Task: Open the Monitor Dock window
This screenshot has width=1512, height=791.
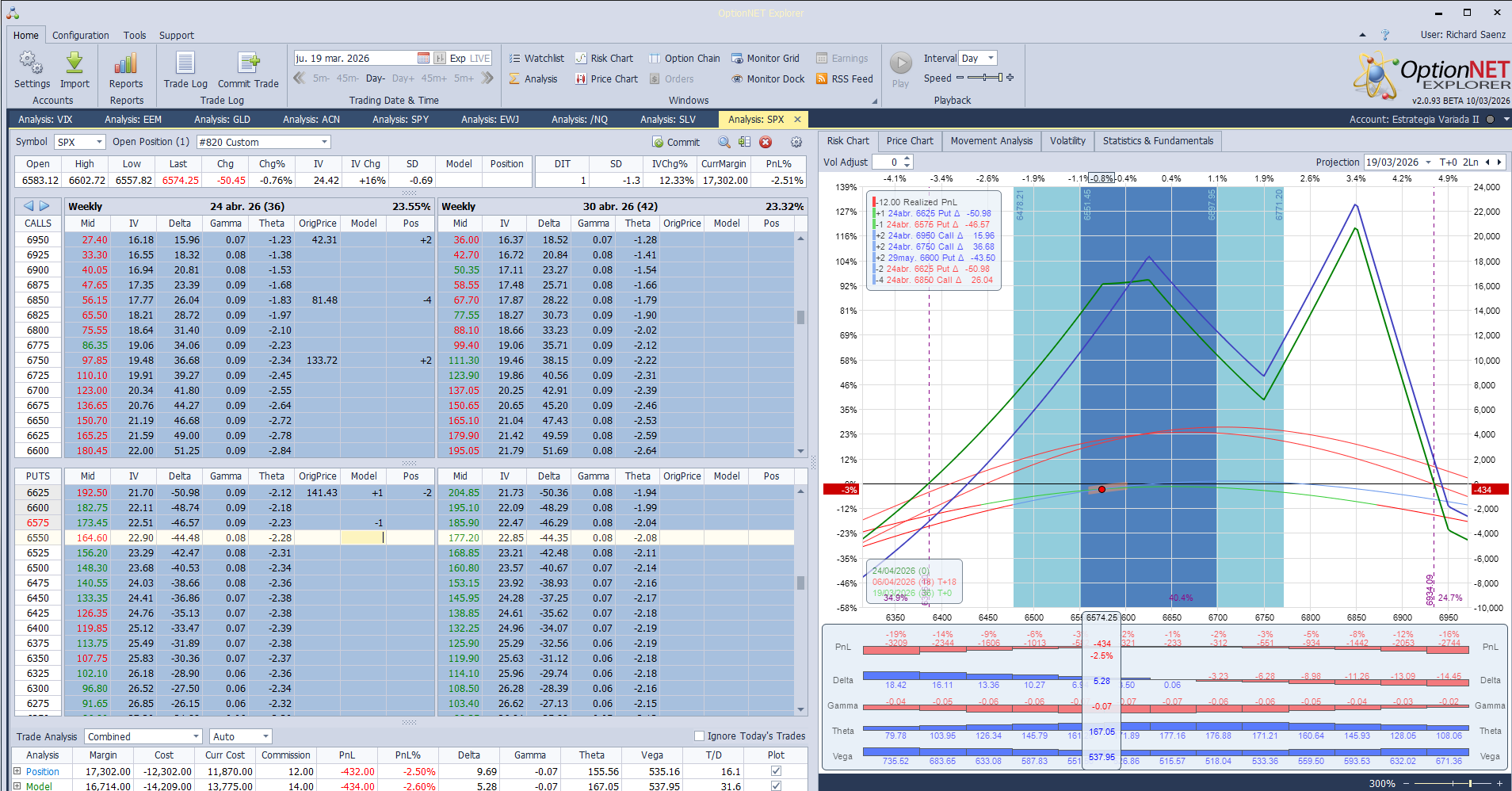Action: (x=768, y=78)
